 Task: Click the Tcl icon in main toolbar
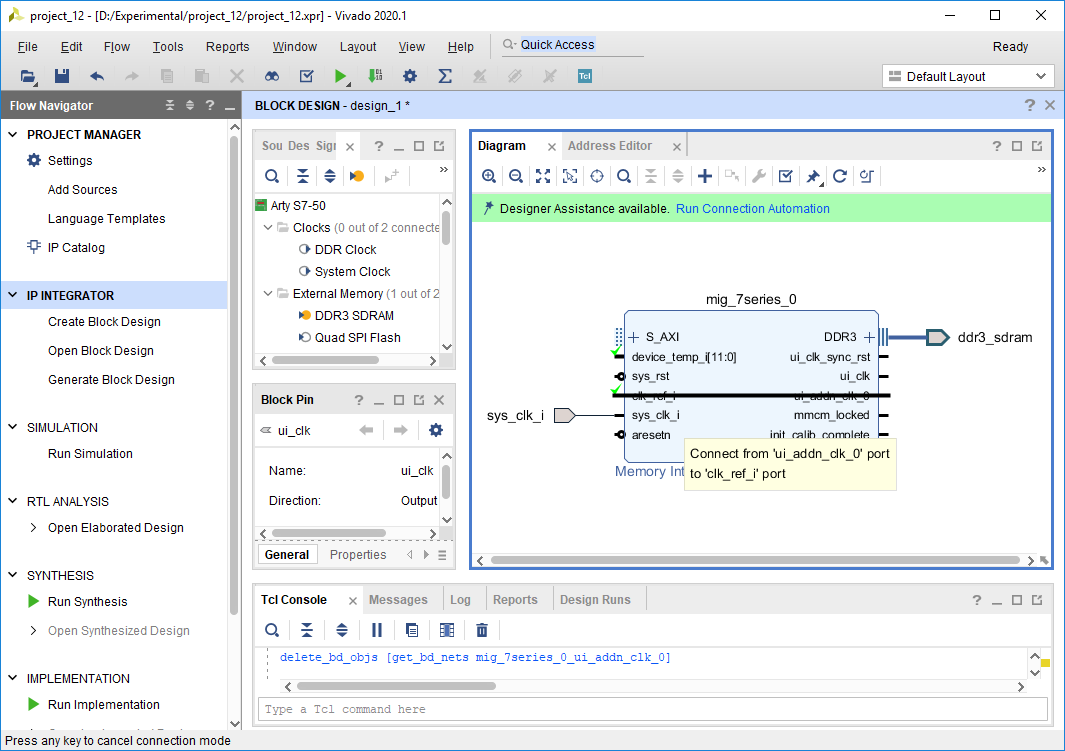585,76
